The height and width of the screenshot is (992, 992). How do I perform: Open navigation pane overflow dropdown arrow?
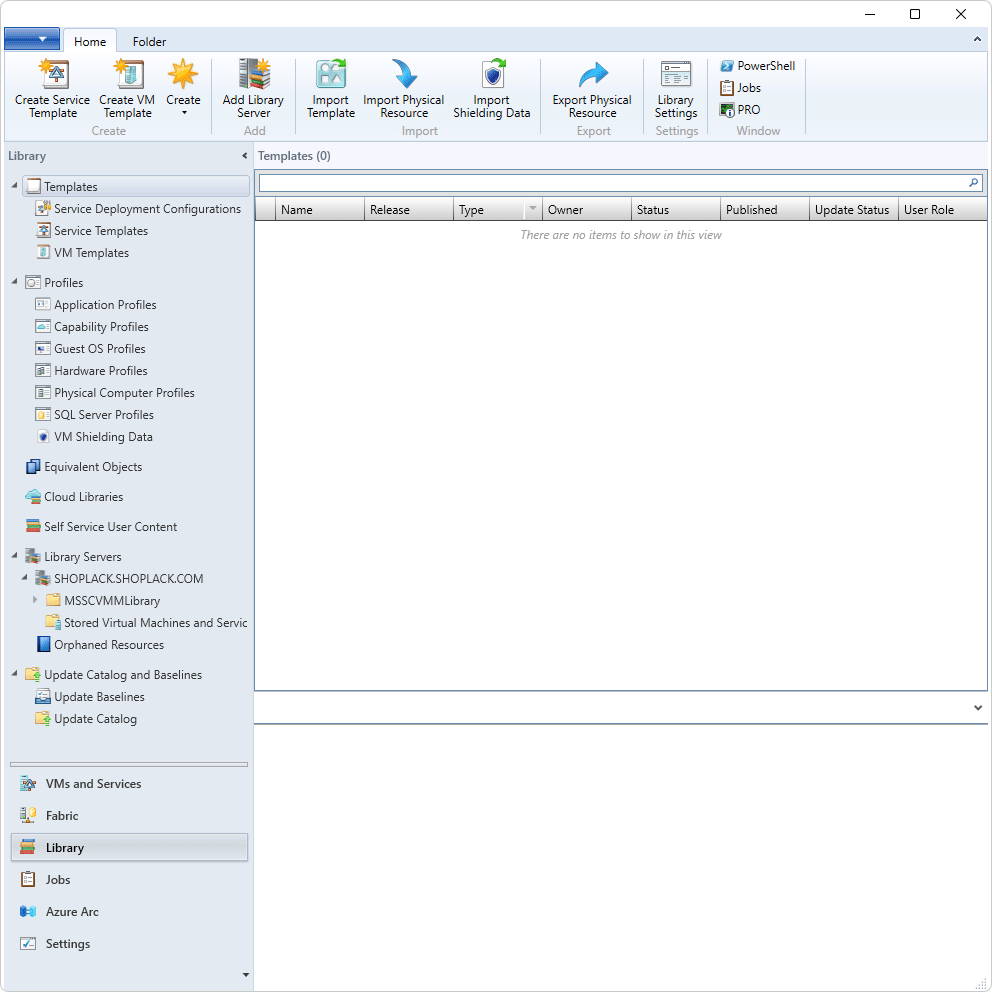(x=246, y=975)
